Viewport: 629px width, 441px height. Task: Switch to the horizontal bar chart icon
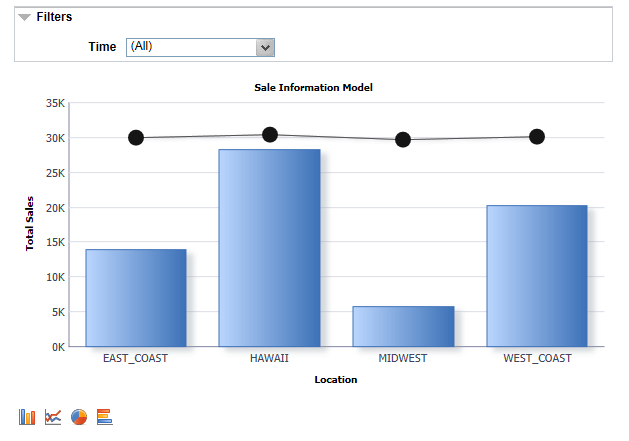click(x=105, y=417)
